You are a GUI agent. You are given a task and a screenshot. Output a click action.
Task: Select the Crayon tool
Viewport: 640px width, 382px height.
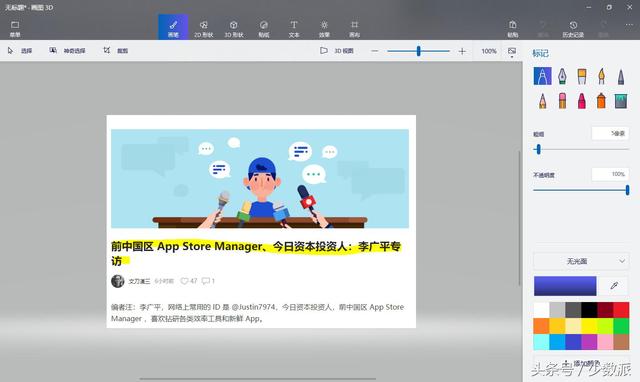[582, 100]
